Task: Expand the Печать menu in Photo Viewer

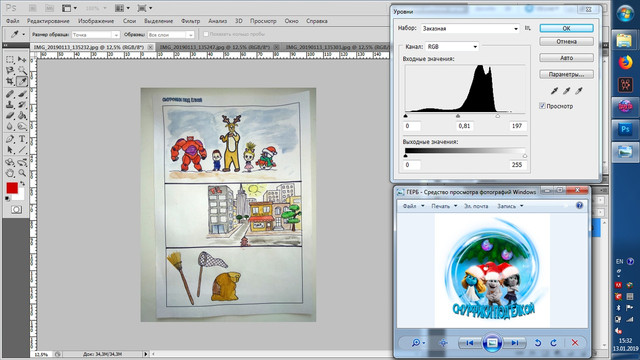Action: point(444,206)
